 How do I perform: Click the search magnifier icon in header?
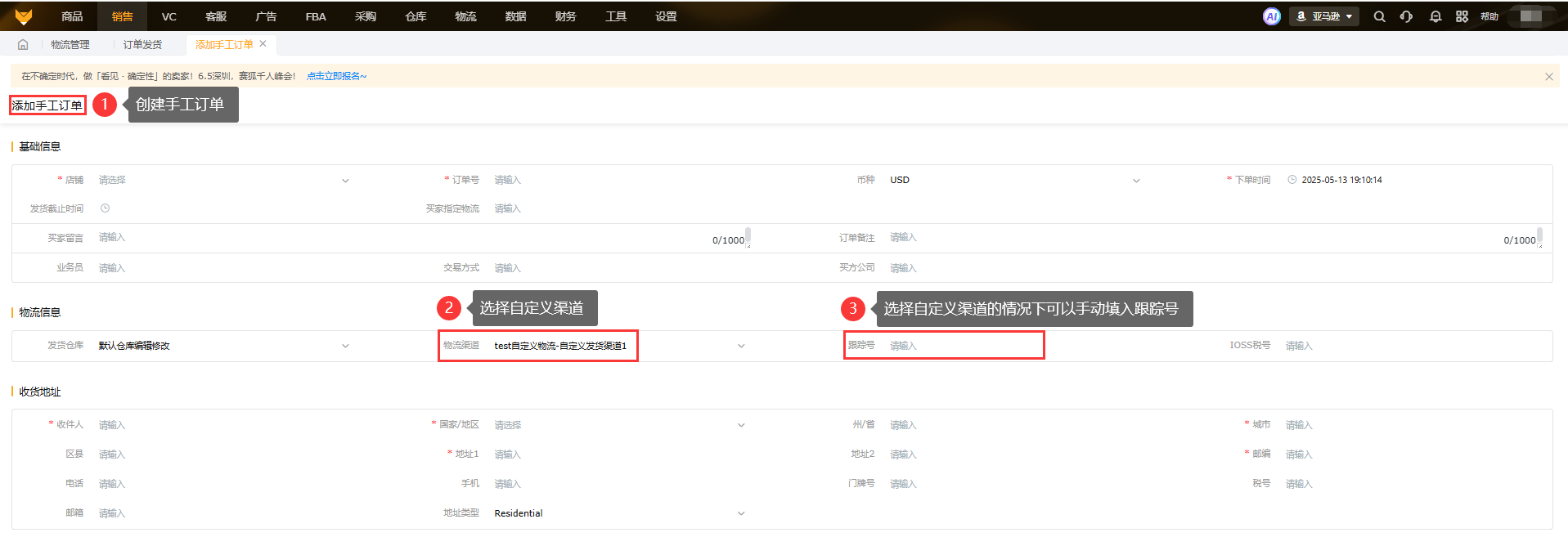(1379, 16)
